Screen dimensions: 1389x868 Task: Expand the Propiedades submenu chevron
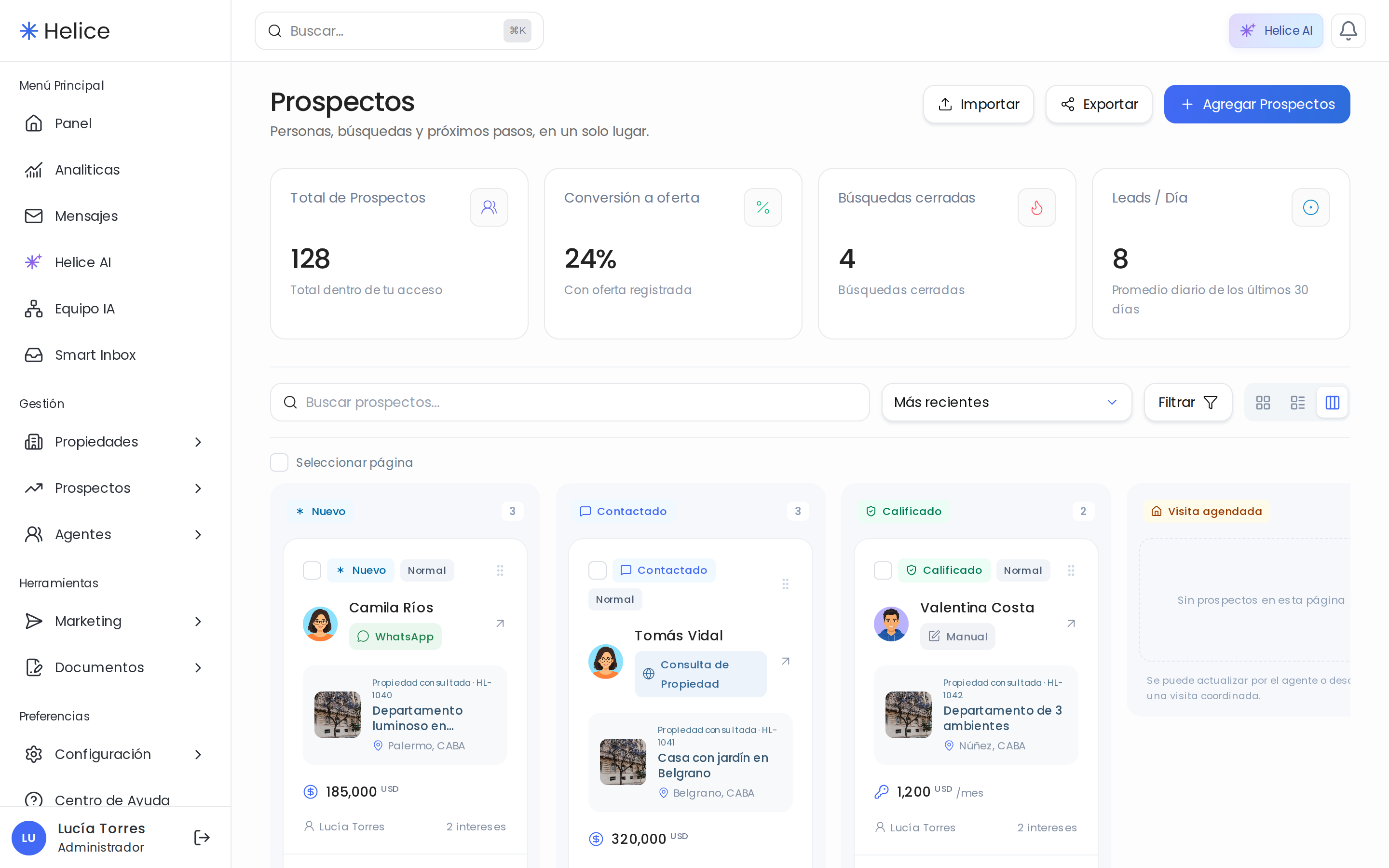[x=198, y=442]
